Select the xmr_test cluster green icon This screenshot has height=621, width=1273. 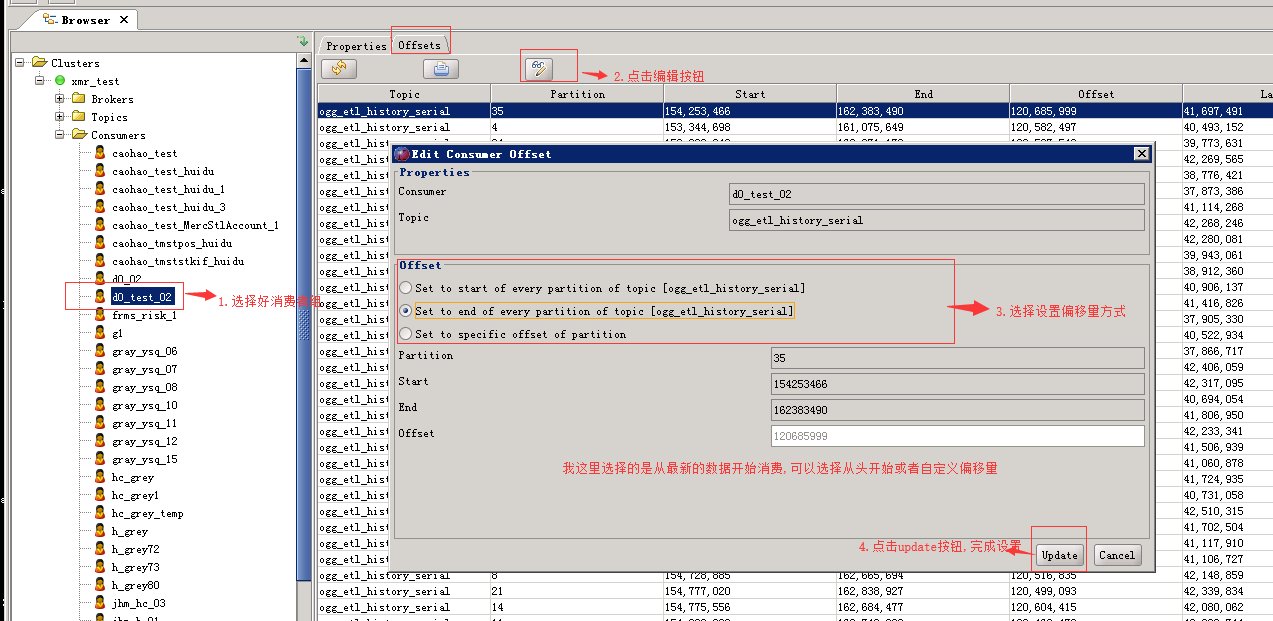pyautogui.click(x=60, y=81)
